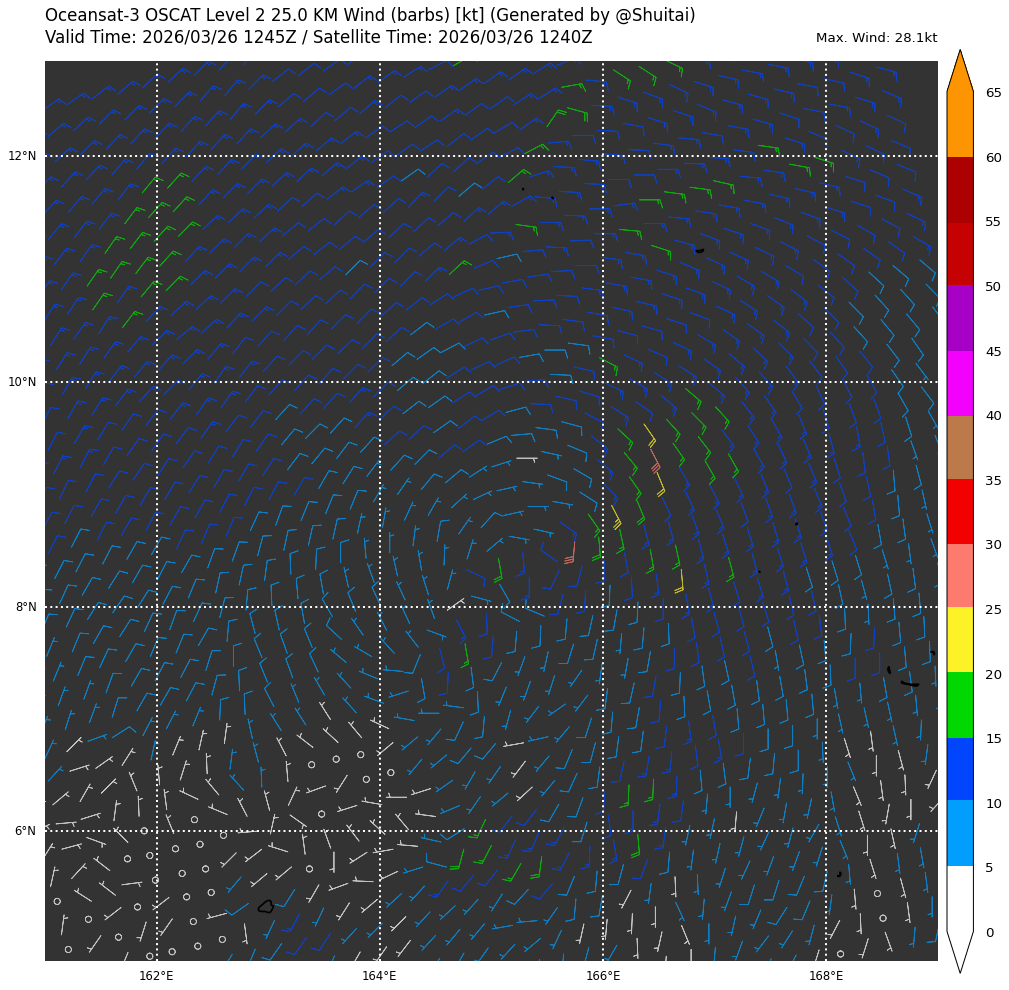The height and width of the screenshot is (990, 1009).
Task: Select the yellow 20-25 kt colorbar band
Action: pyautogui.click(x=959, y=639)
